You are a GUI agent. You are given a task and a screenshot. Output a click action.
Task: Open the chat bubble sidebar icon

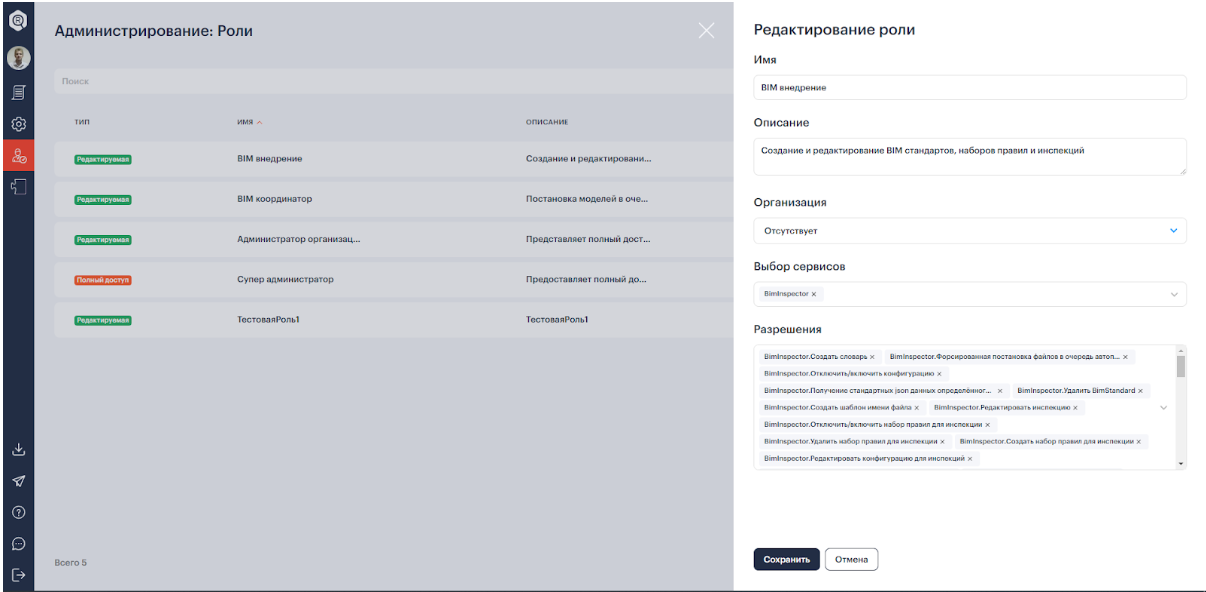click(x=18, y=544)
